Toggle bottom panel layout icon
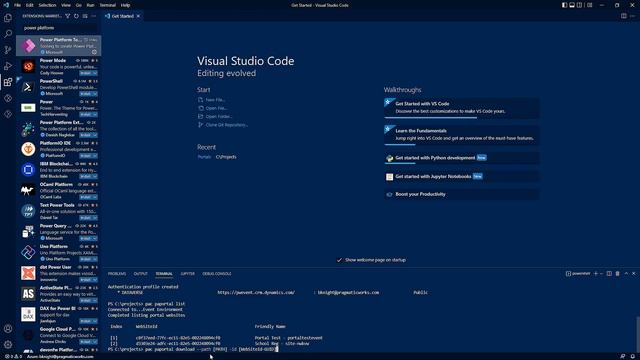Viewport: 640px width, 360px height. pos(572,5)
